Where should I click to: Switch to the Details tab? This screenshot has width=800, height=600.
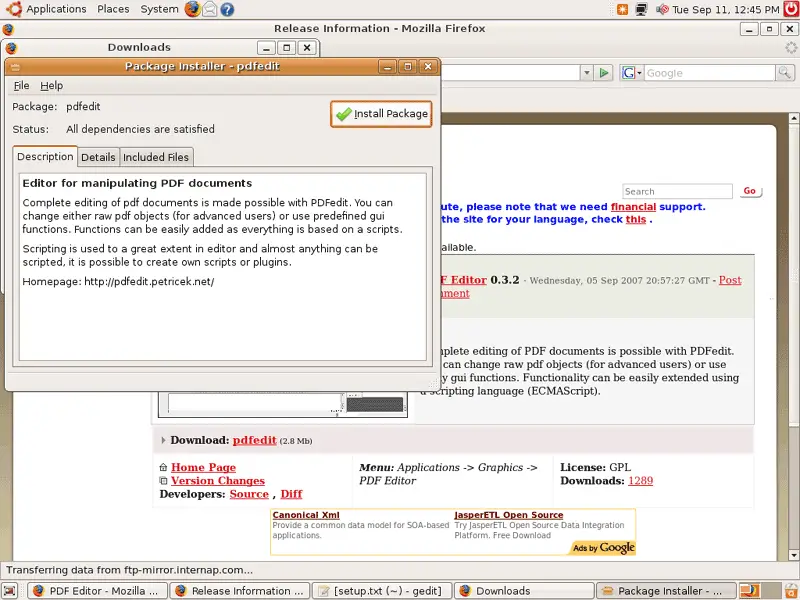pos(98,157)
